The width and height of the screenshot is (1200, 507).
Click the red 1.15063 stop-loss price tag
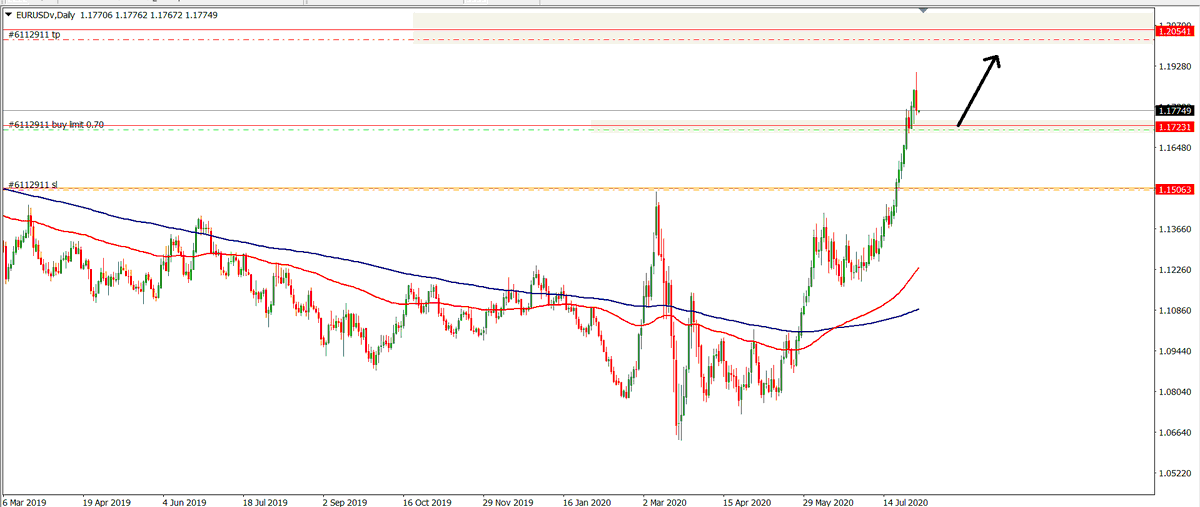1174,188
